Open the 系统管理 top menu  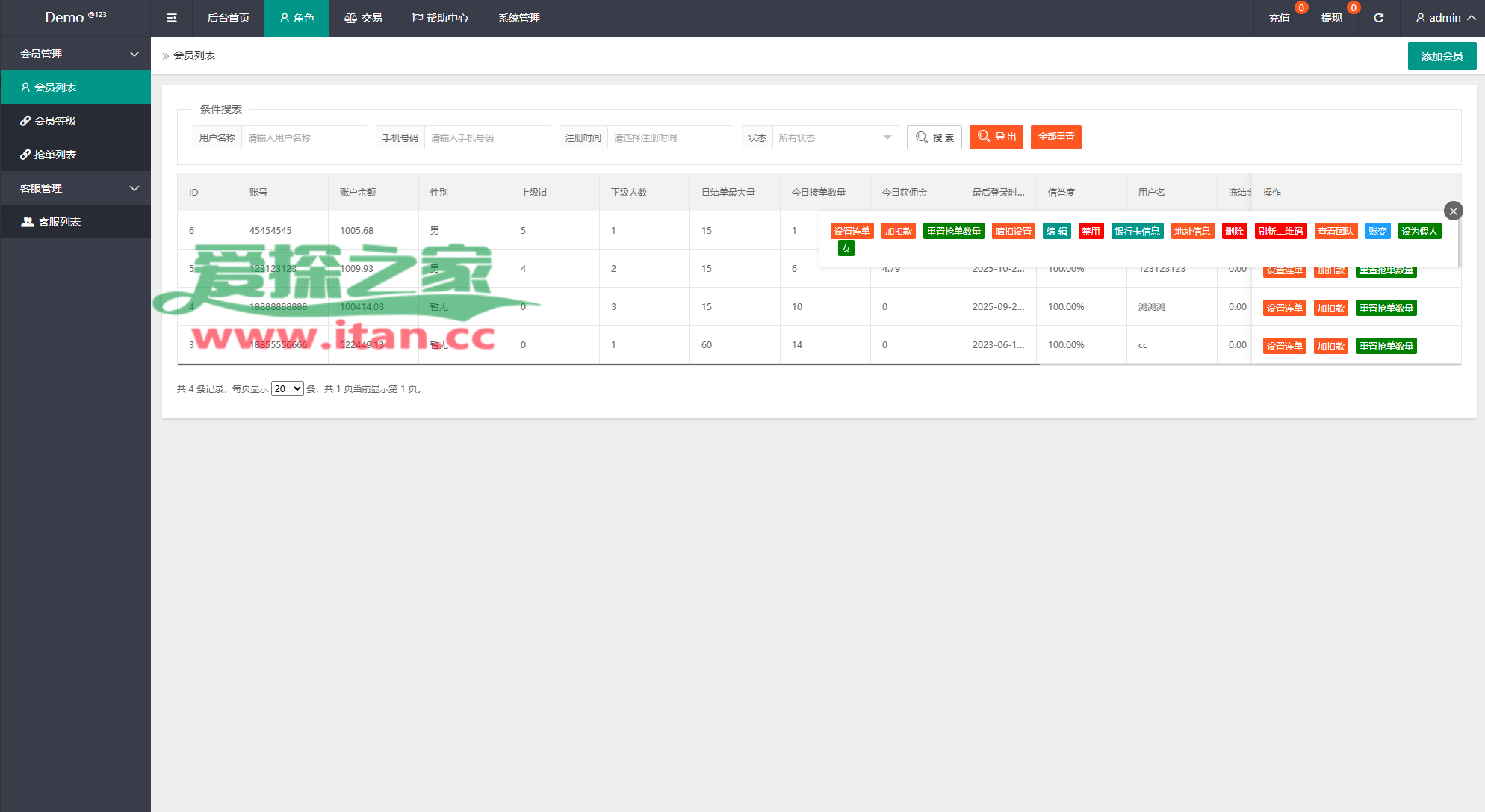pos(519,18)
